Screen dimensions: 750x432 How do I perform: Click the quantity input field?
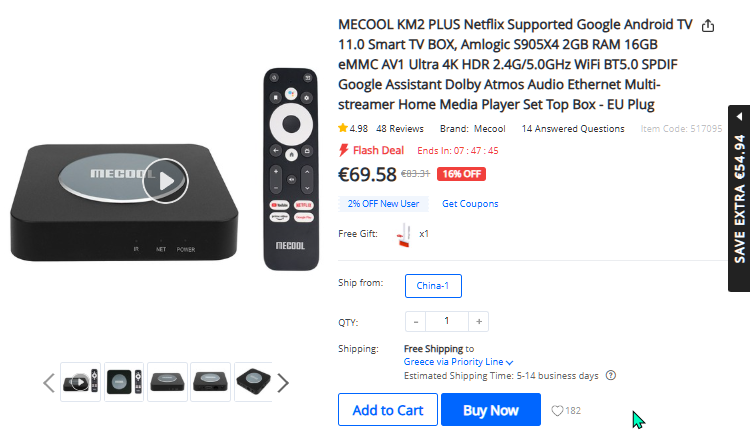(447, 321)
